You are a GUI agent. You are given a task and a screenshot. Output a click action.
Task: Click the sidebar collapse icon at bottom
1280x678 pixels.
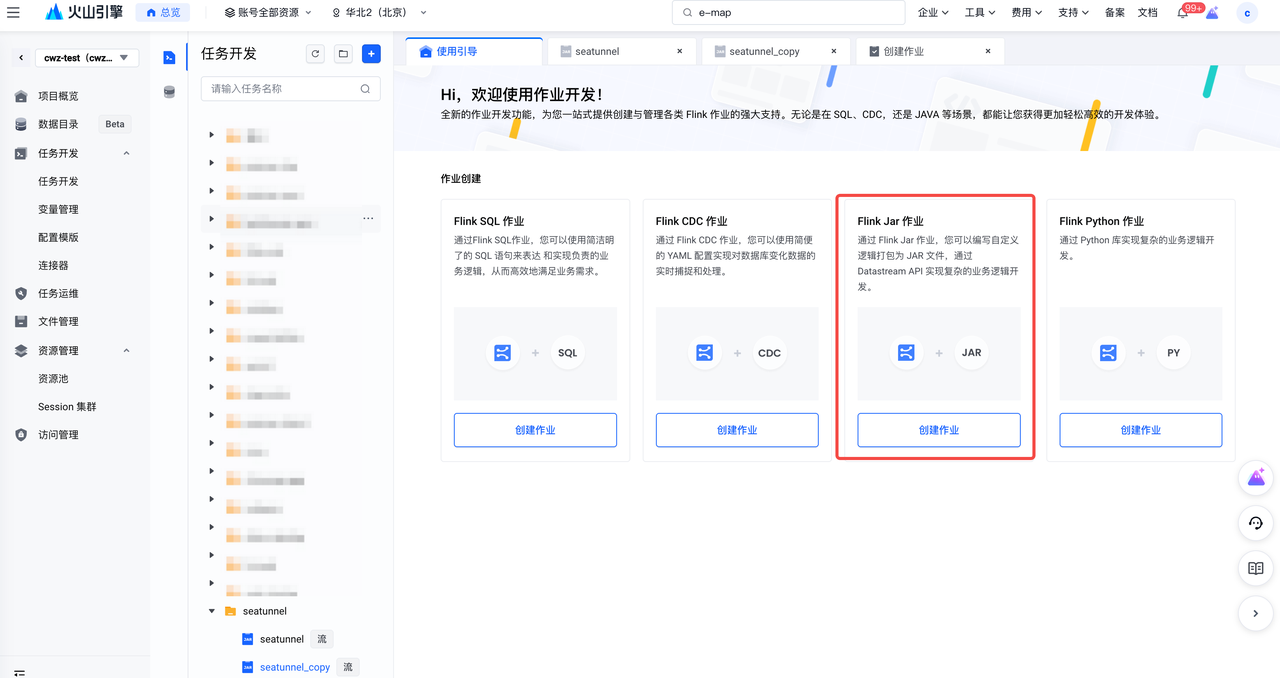(x=20, y=674)
